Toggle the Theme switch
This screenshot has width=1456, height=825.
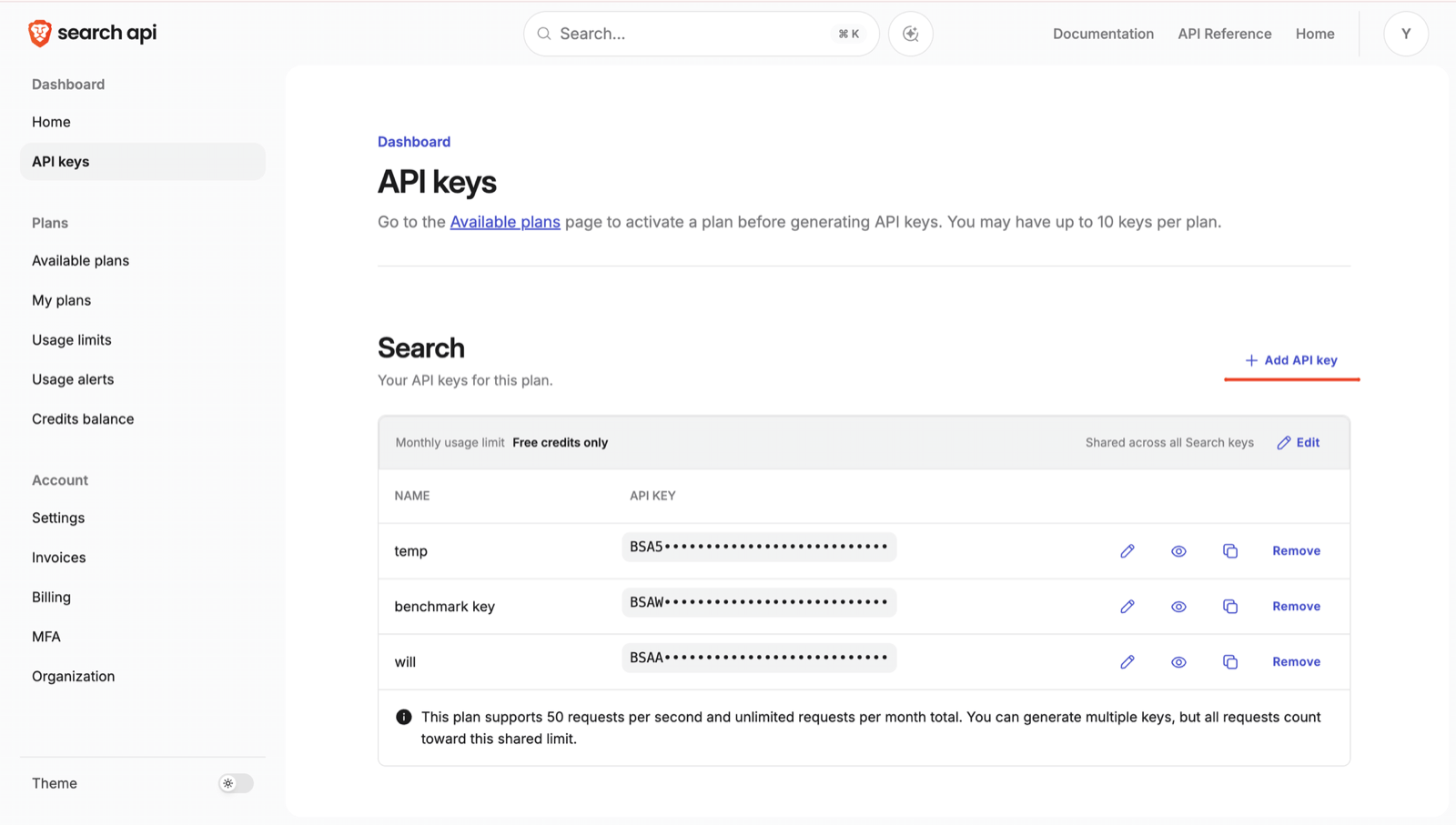[x=236, y=783]
